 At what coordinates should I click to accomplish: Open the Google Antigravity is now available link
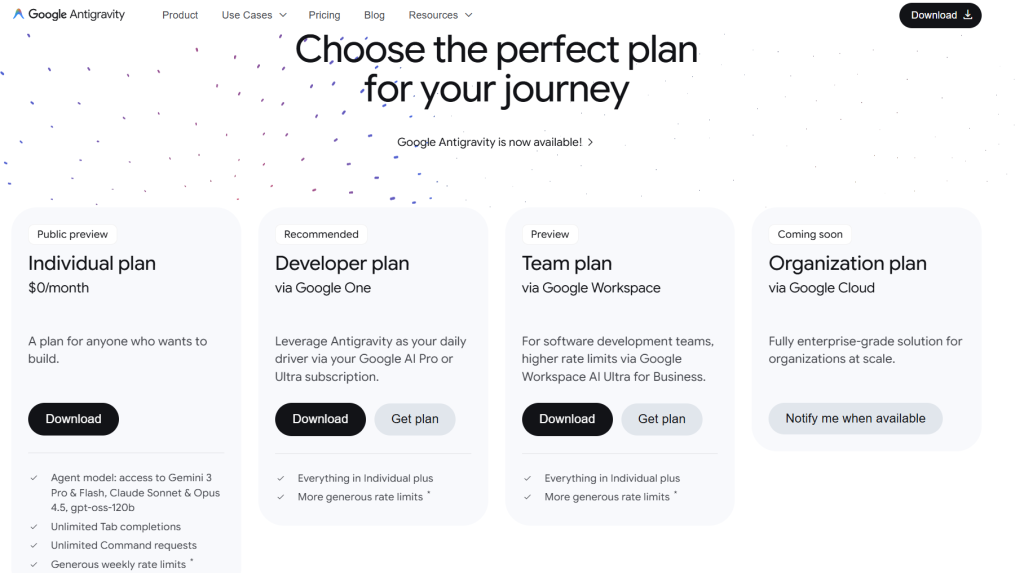[x=489, y=142]
